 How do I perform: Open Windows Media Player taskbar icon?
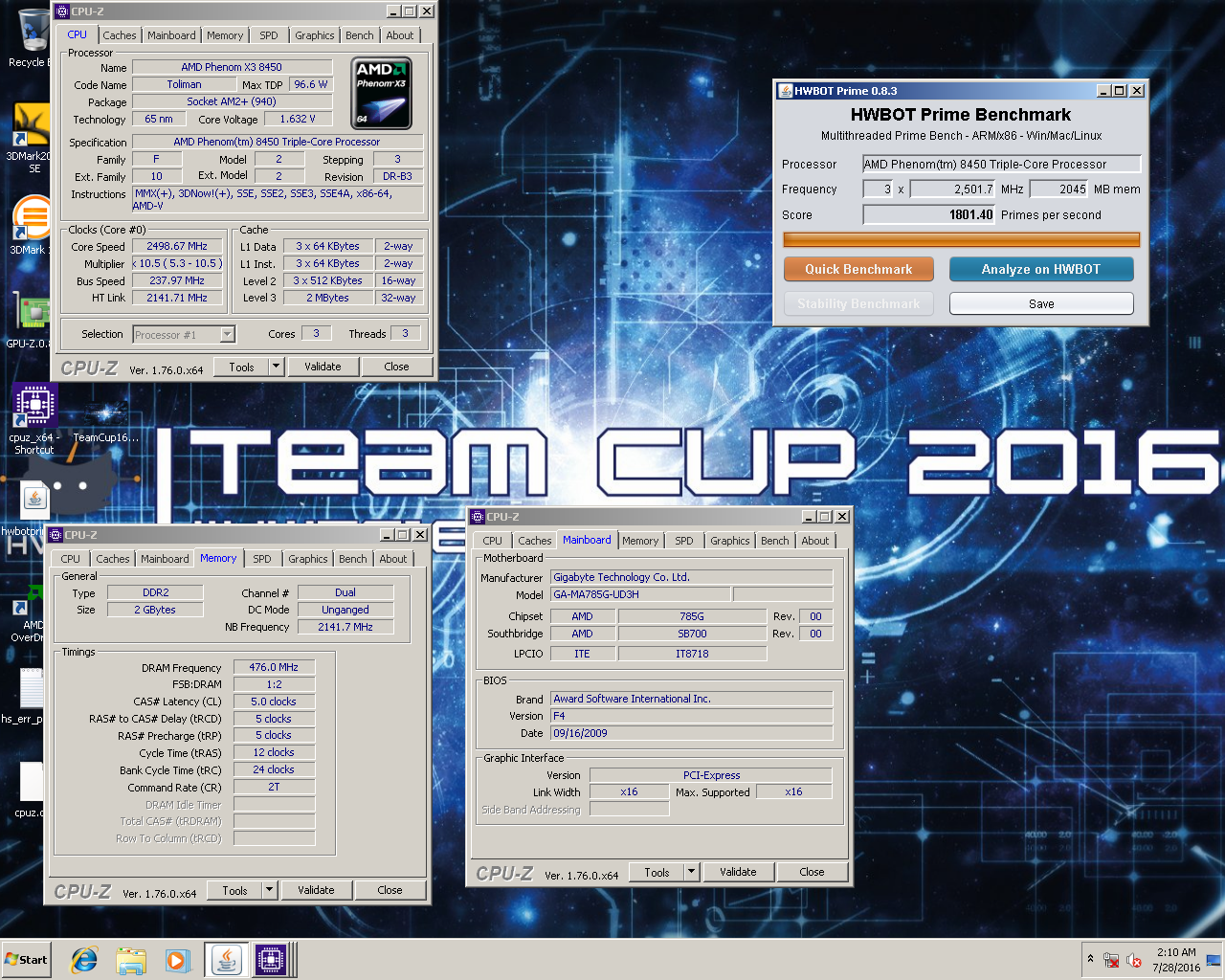[178, 960]
